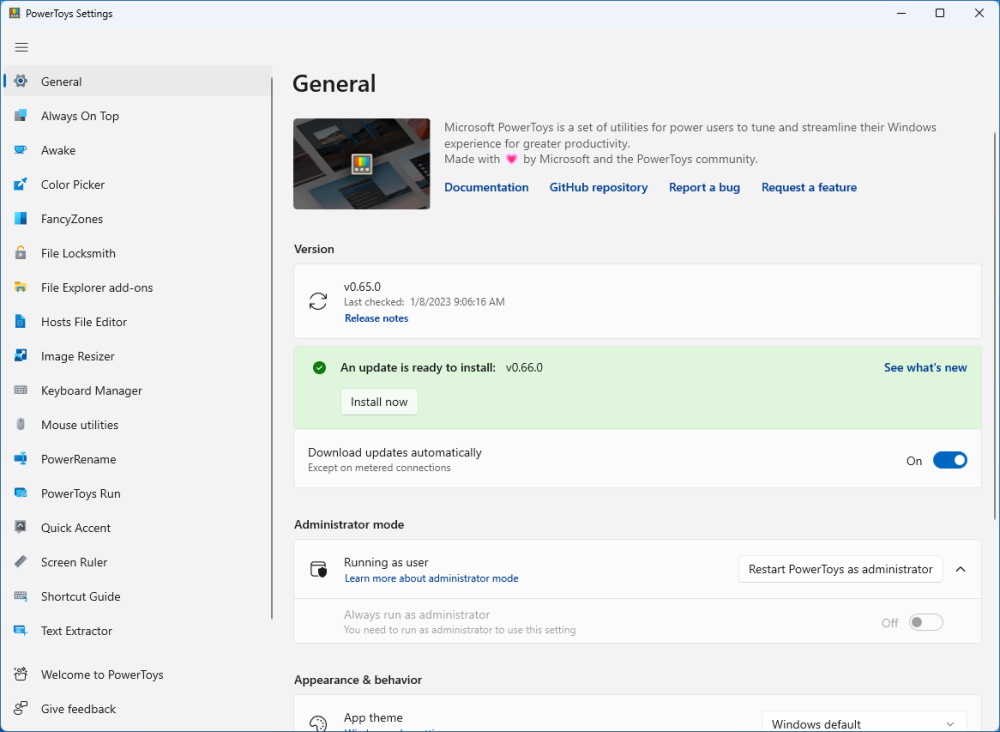Click the v0.66.0 update version text
The image size is (1000, 732).
click(x=524, y=367)
